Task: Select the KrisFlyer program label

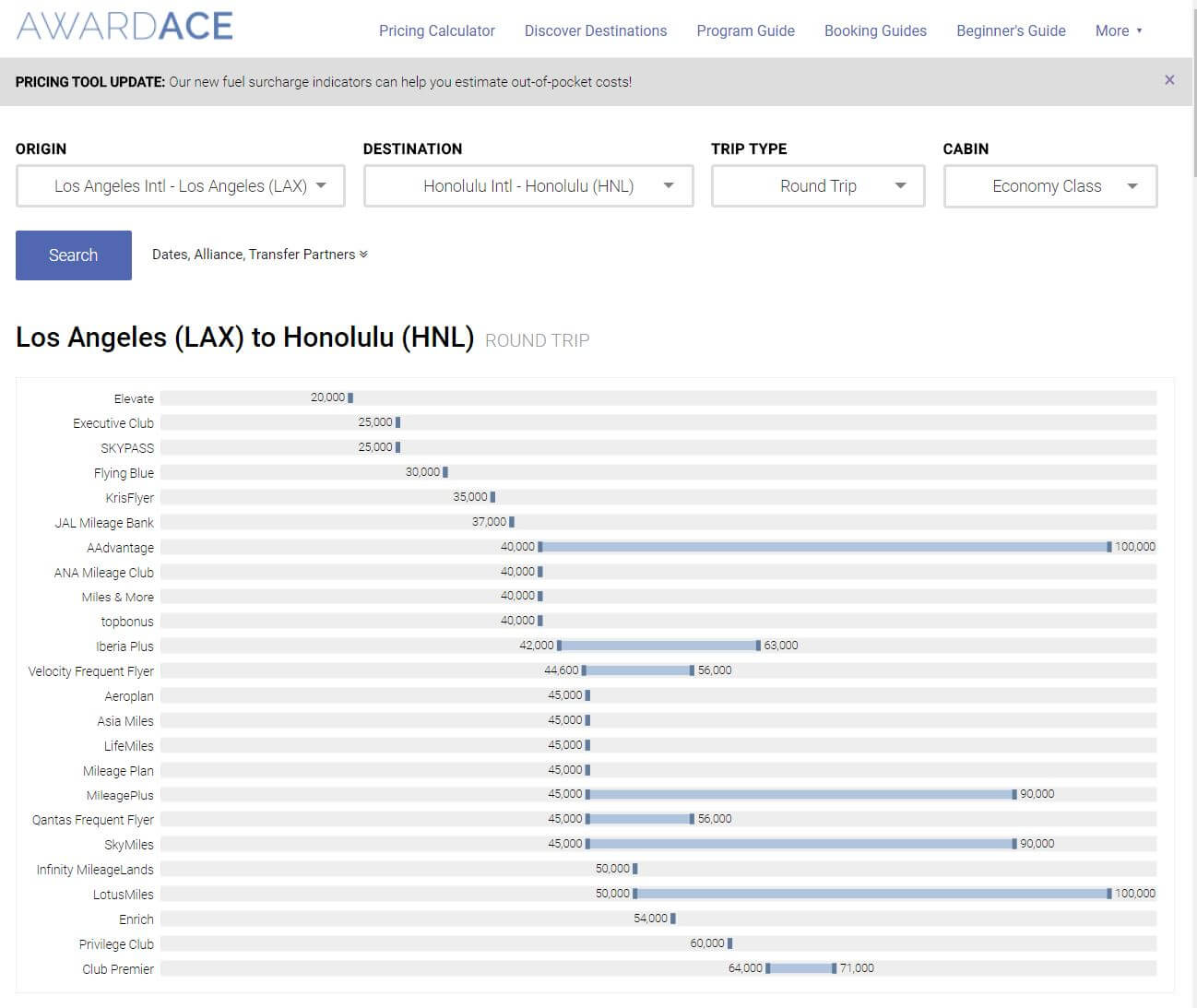Action: click(x=129, y=498)
